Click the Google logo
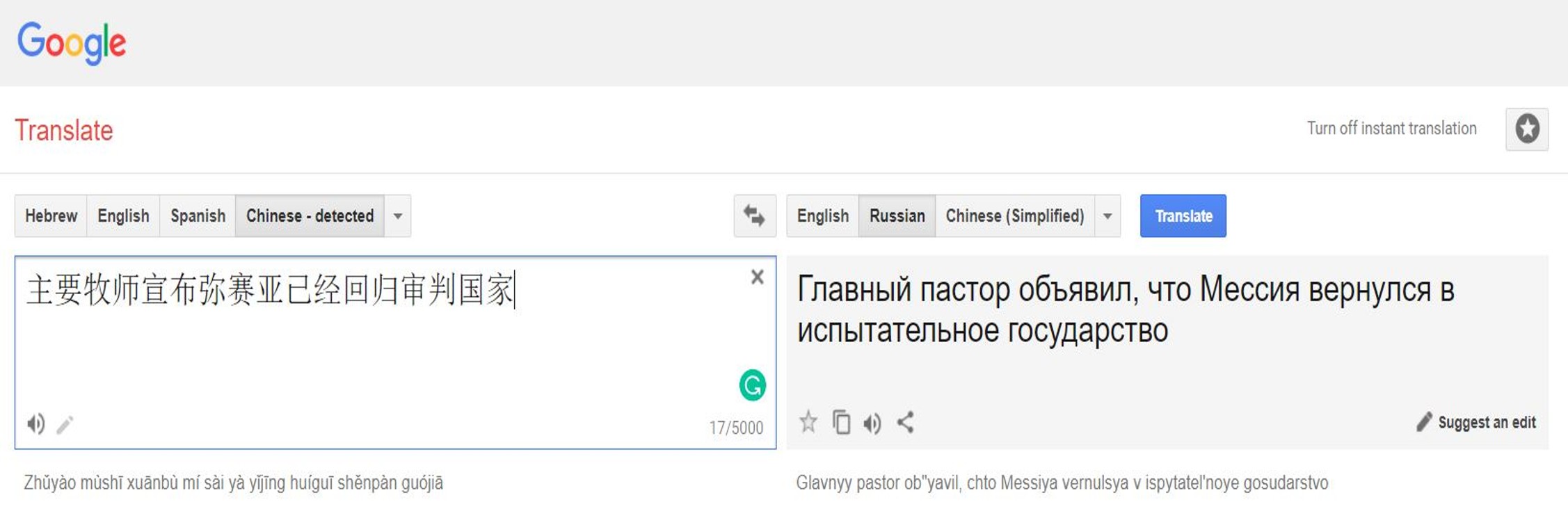This screenshot has width=1568, height=518. [x=72, y=43]
